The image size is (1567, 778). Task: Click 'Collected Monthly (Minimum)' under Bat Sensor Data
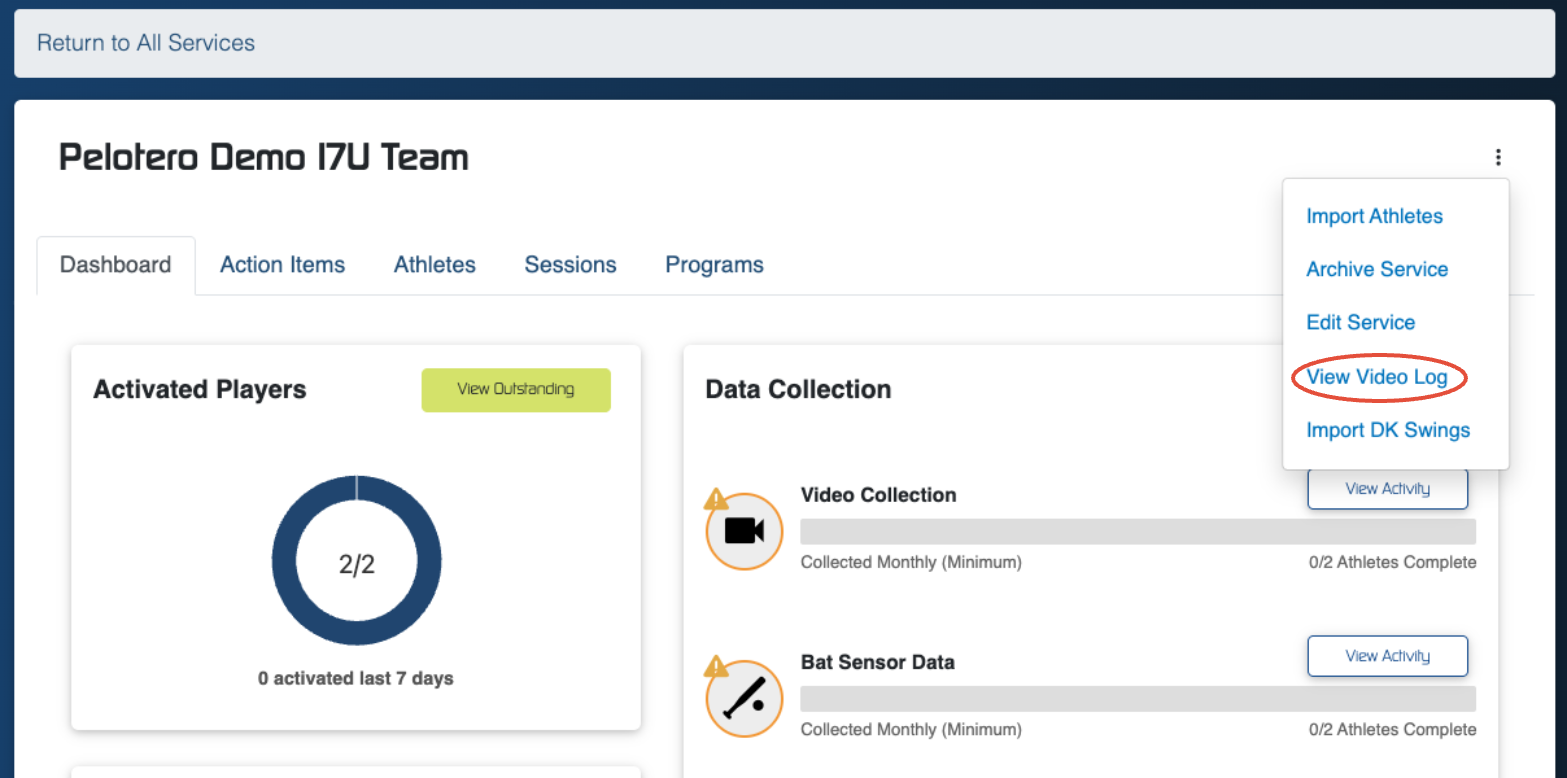point(911,729)
